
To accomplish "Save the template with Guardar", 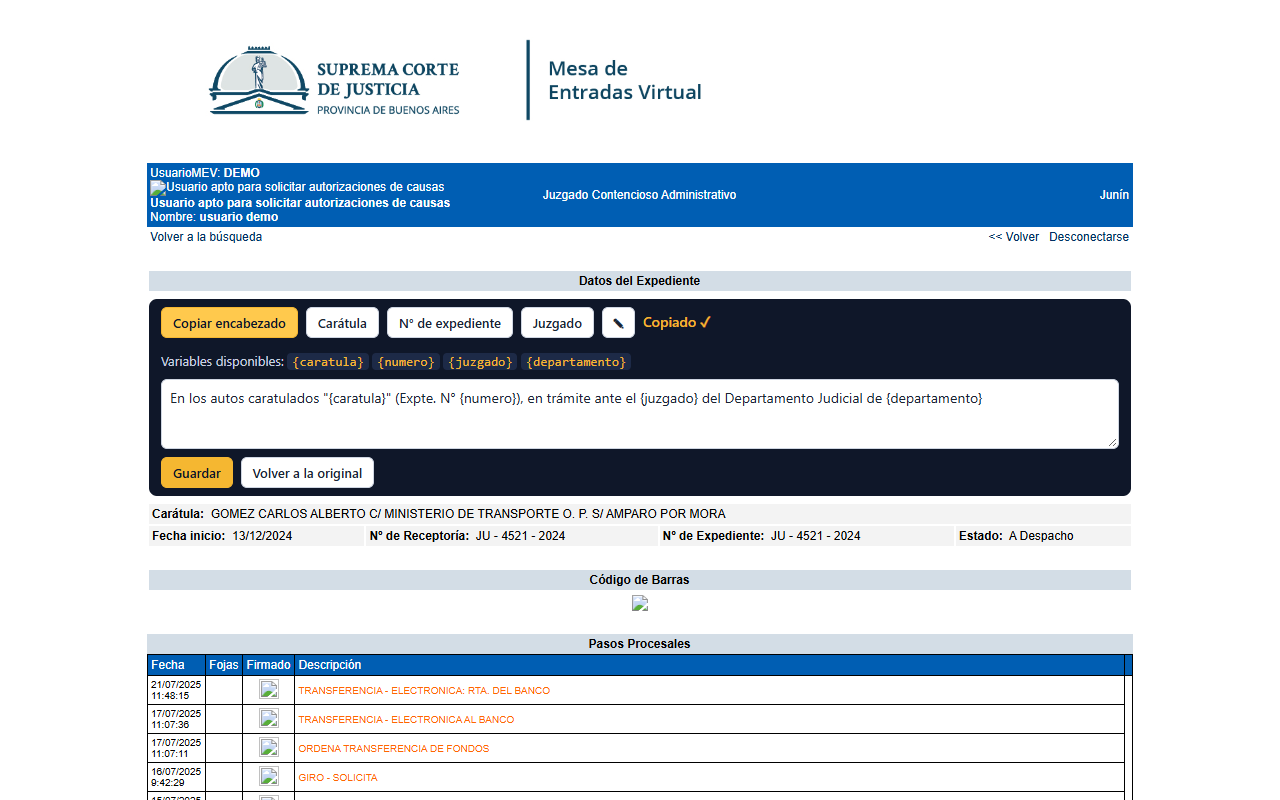I will (197, 473).
